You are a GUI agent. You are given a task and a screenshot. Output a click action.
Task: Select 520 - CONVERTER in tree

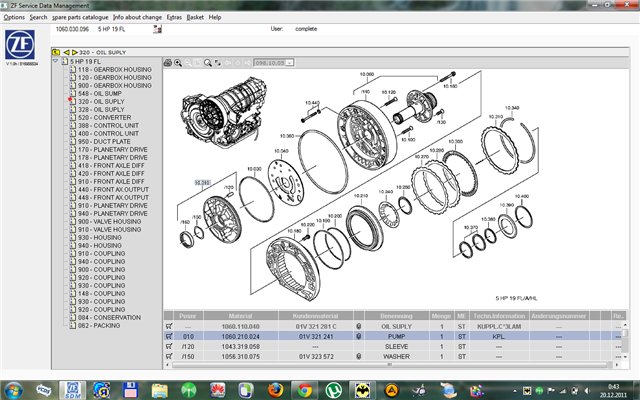pos(101,117)
